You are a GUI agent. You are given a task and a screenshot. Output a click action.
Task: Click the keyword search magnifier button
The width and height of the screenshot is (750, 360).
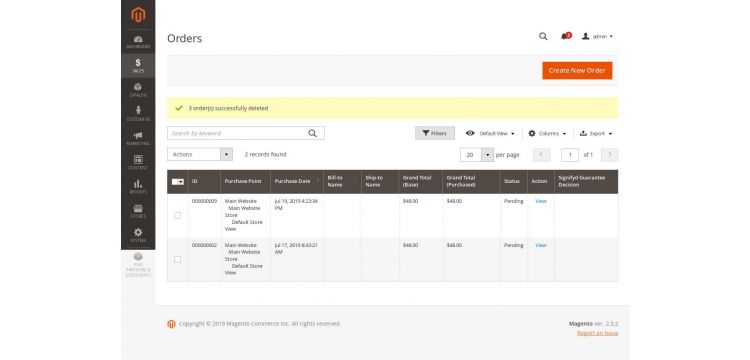[312, 133]
